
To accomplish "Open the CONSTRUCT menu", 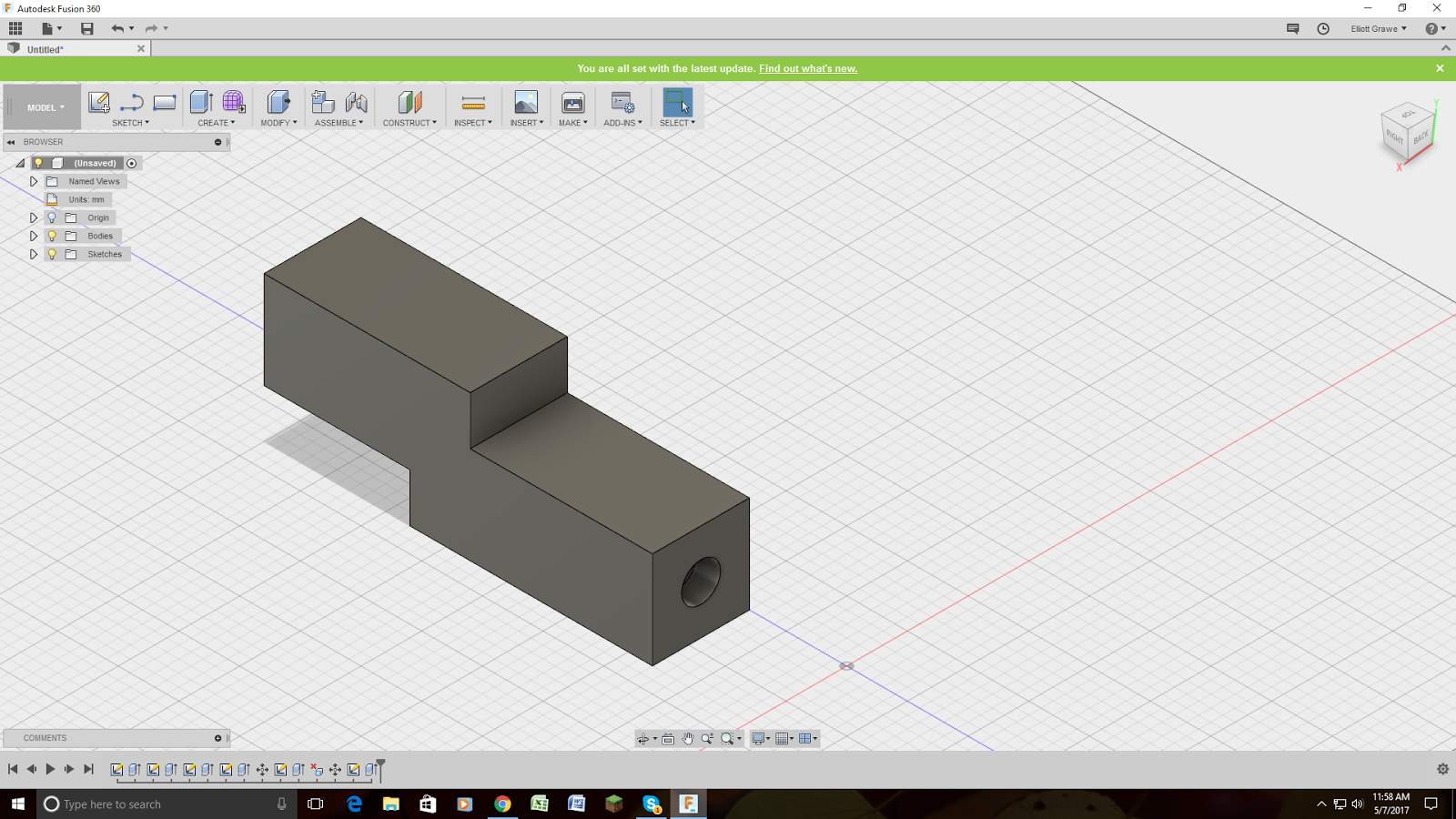I will 409,123.
